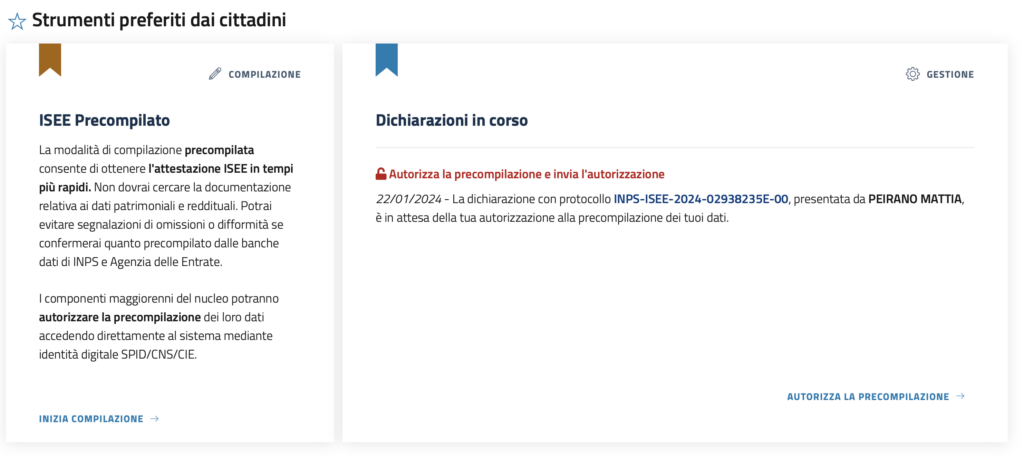Click the Gestione label

[950, 74]
